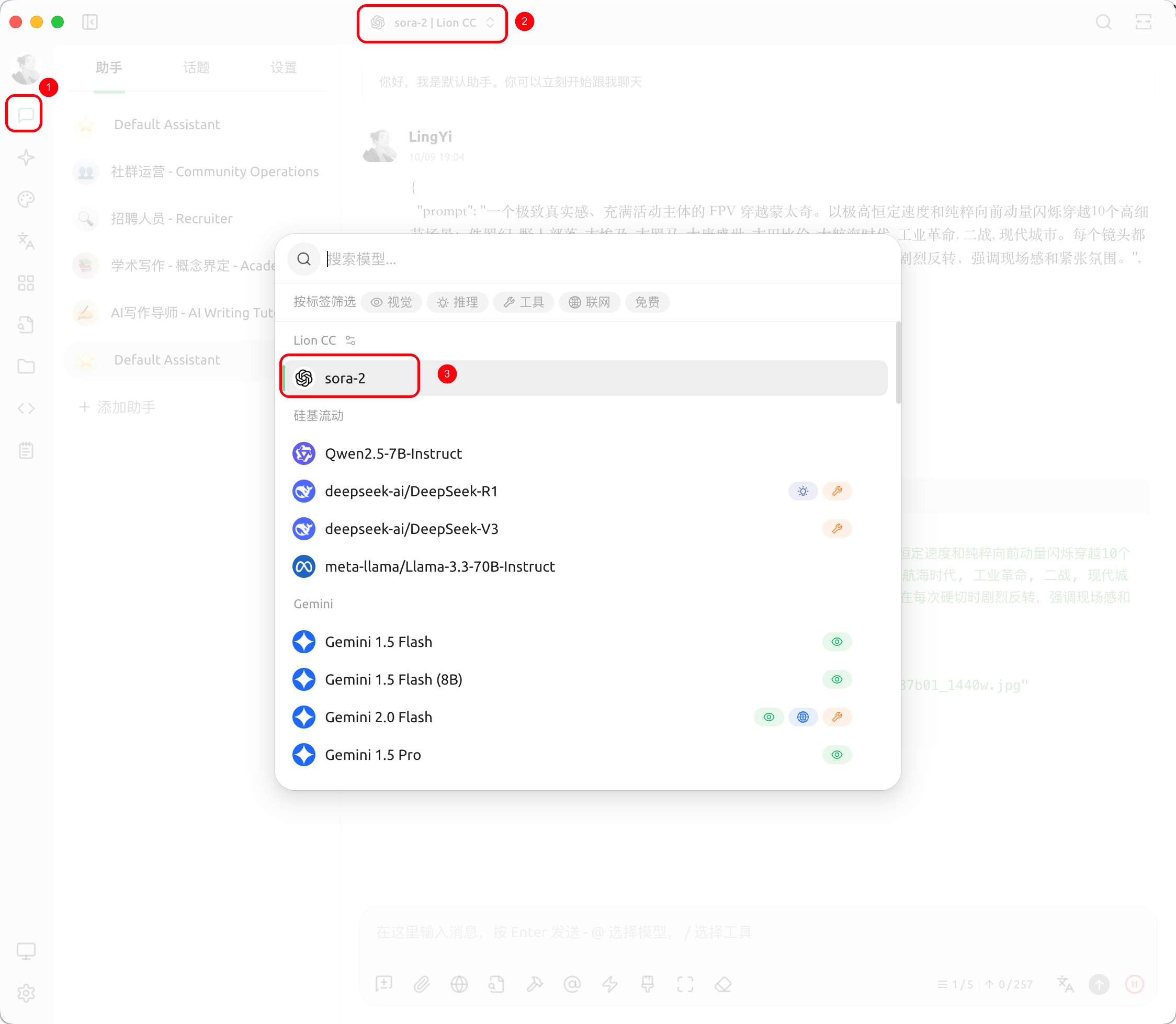Toggle the 推理 reasoning filter tag
Screen dimensions: 1176x1024
(457, 302)
